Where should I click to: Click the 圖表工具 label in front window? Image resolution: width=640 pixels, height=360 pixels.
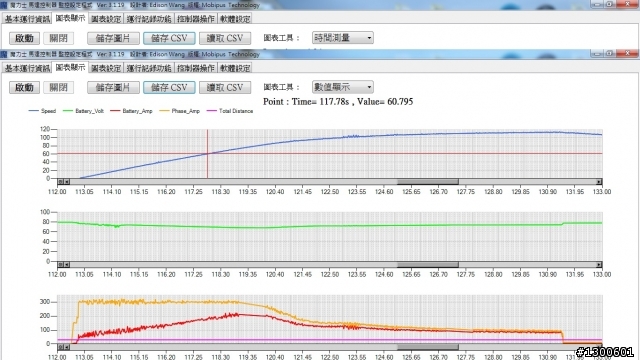[282, 87]
